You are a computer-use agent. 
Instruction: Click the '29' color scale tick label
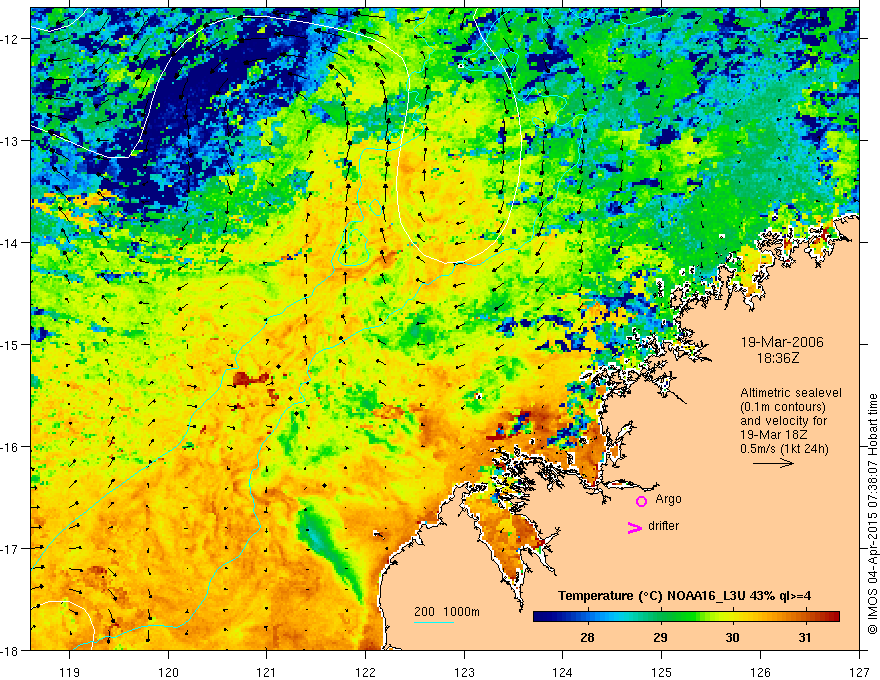pos(660,637)
